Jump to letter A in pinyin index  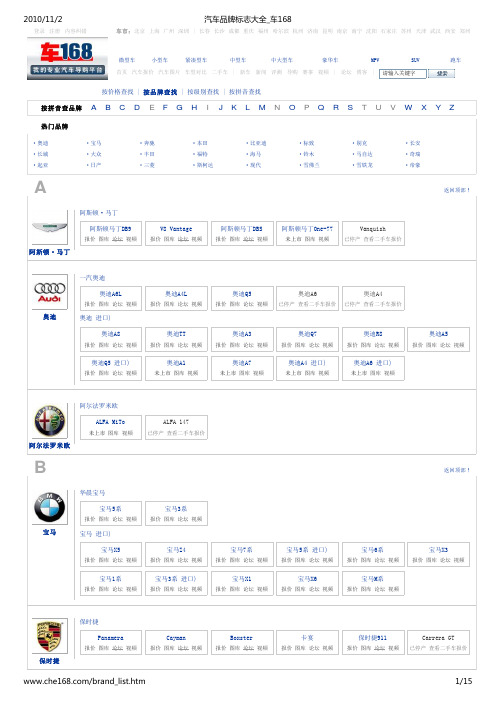[94, 107]
